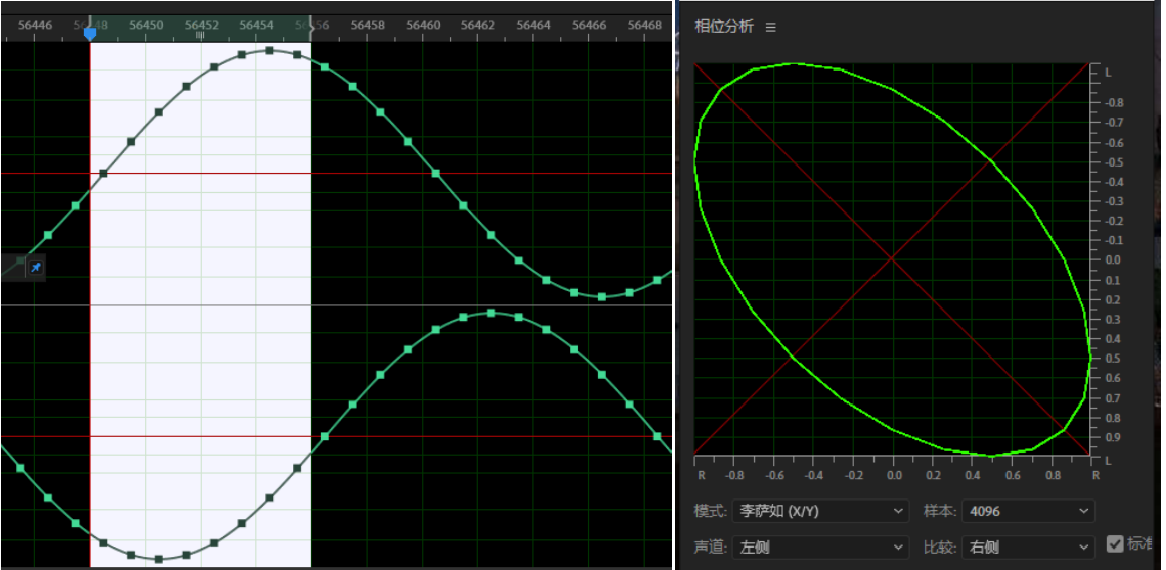Toggle the 标准 checkbox

(x=1115, y=545)
